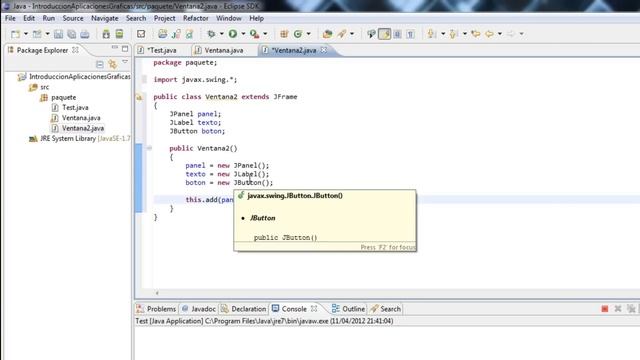This screenshot has height=360, width=640.
Task: Open the External Tools dropdown arrow
Action: tap(265, 34)
